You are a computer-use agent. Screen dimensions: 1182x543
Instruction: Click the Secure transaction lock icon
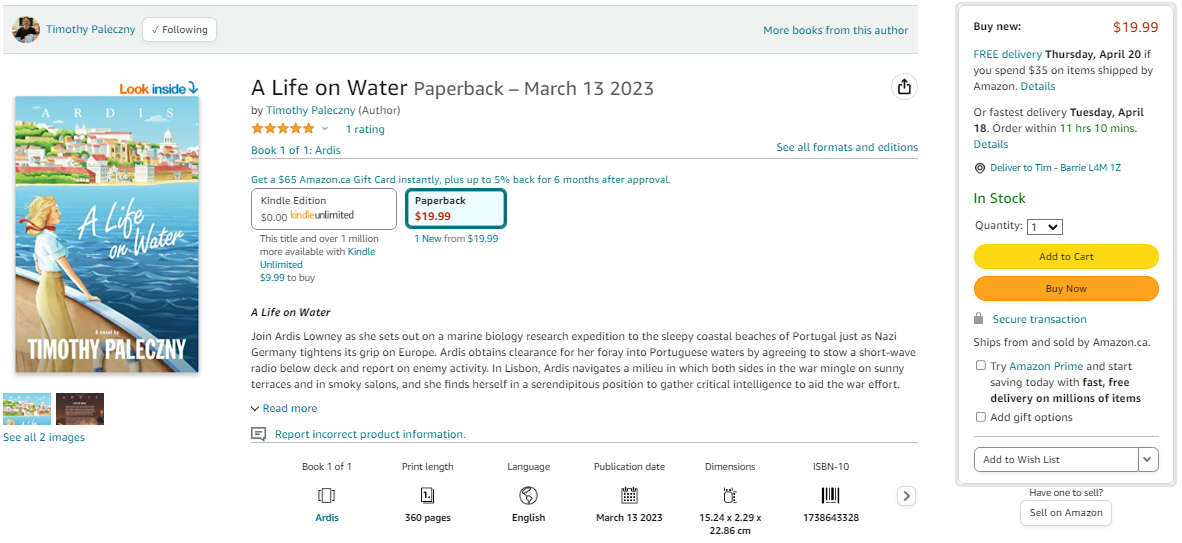coord(978,318)
